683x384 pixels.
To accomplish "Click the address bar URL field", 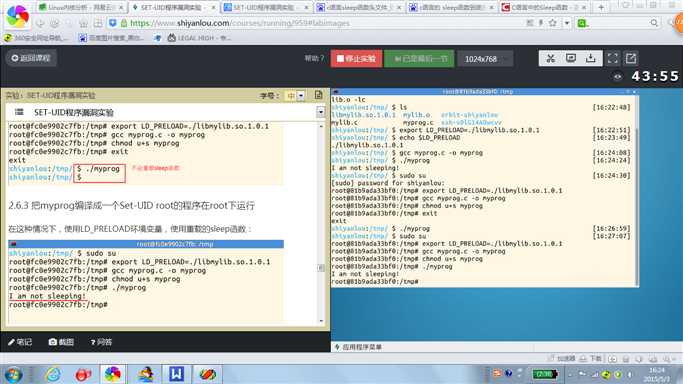I will (x=322, y=23).
